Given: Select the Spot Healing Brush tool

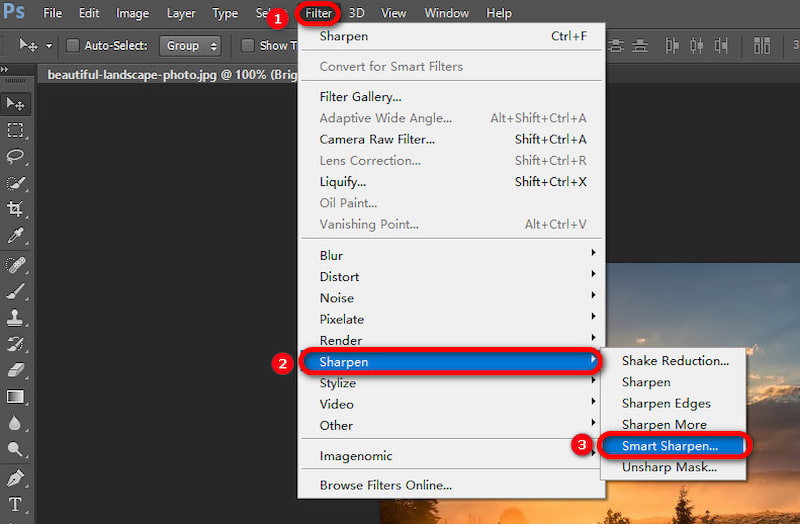Looking at the screenshot, I should (x=15, y=265).
